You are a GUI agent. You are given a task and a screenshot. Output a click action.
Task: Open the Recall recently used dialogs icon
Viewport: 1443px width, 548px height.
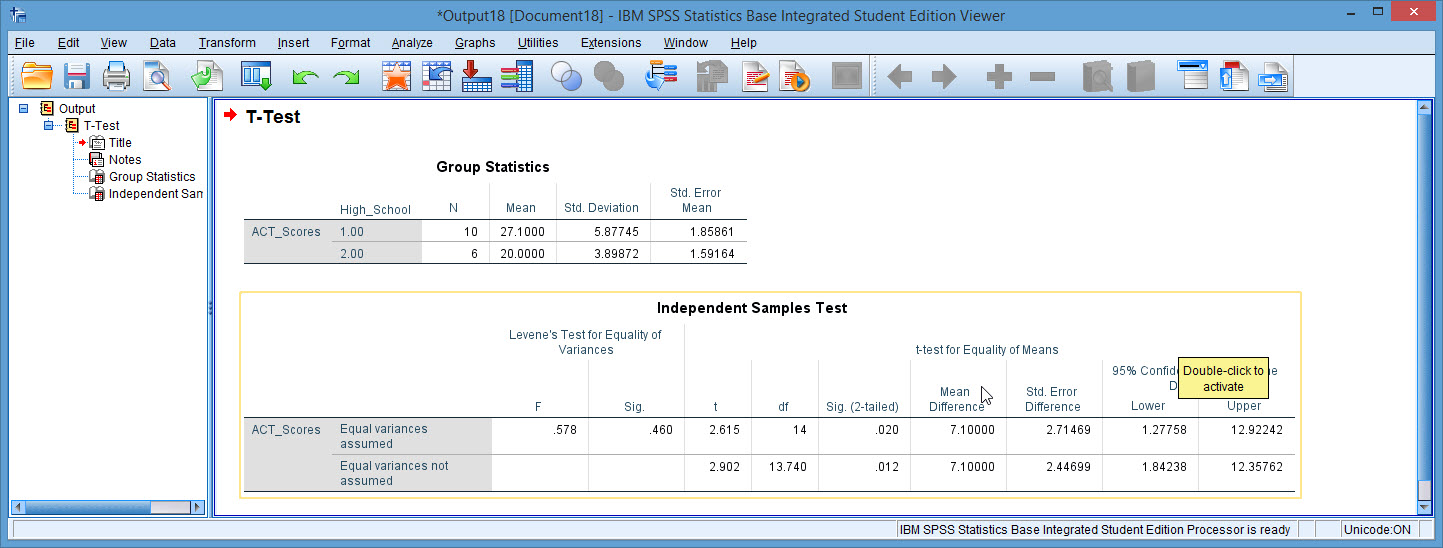pyautogui.click(x=257, y=76)
